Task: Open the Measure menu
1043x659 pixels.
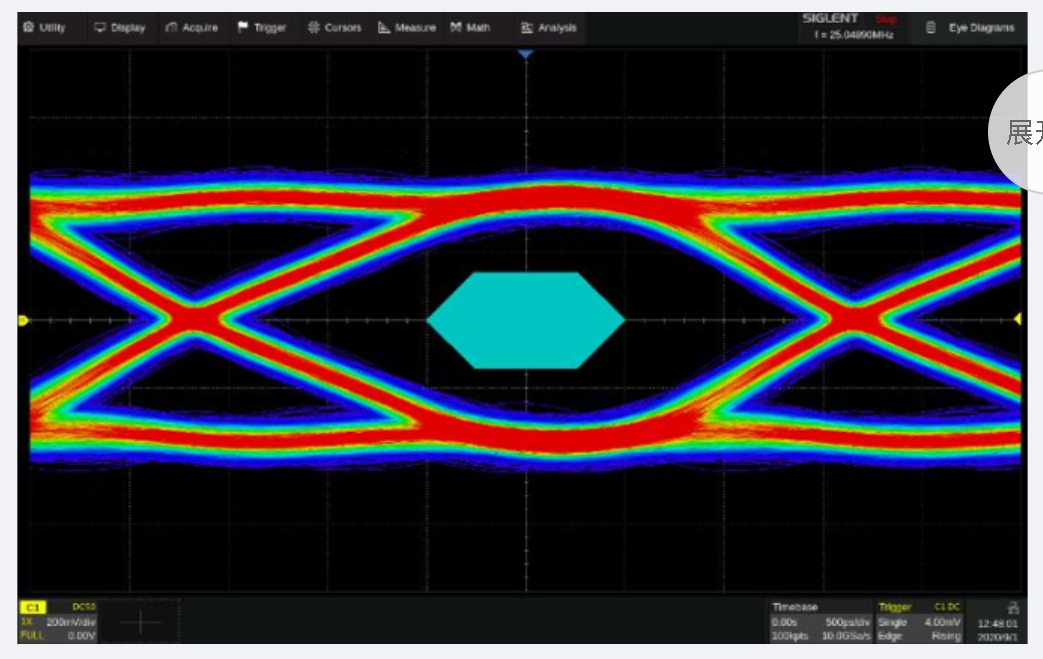Action: tap(407, 27)
